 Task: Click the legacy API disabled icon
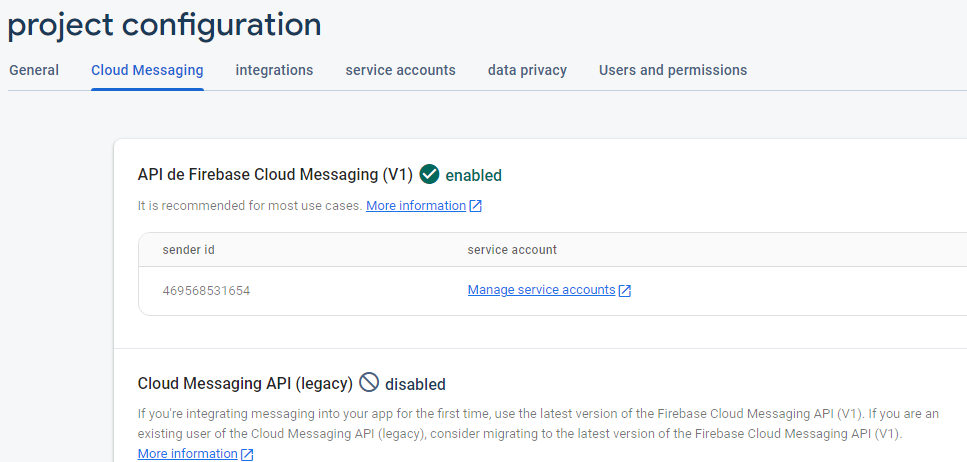(369, 383)
